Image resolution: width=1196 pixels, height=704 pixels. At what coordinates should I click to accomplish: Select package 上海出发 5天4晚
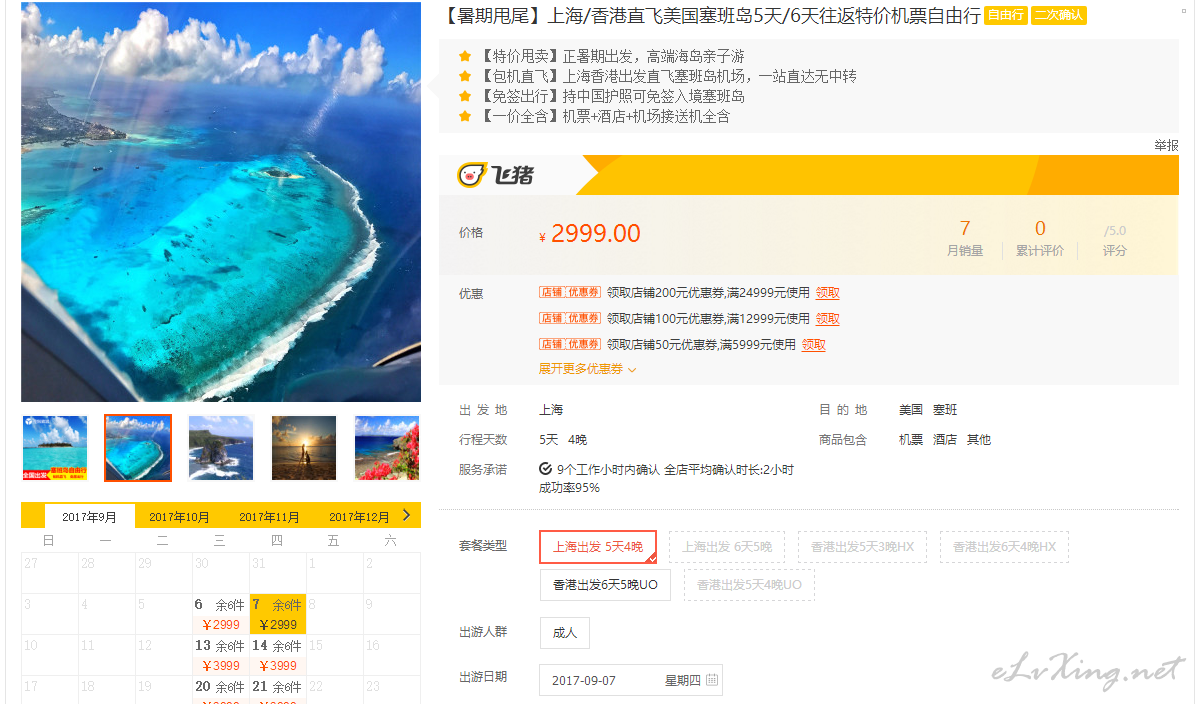[x=598, y=547]
